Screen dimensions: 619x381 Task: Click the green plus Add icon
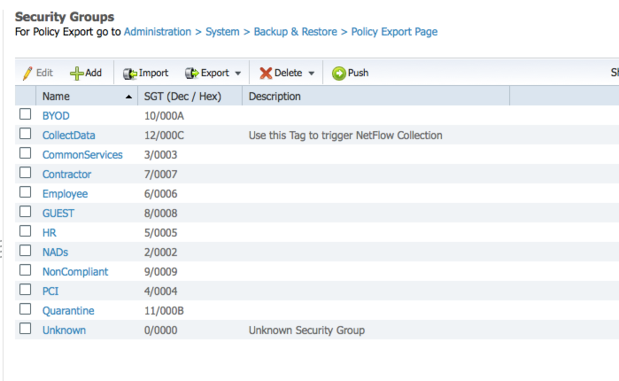(77, 73)
